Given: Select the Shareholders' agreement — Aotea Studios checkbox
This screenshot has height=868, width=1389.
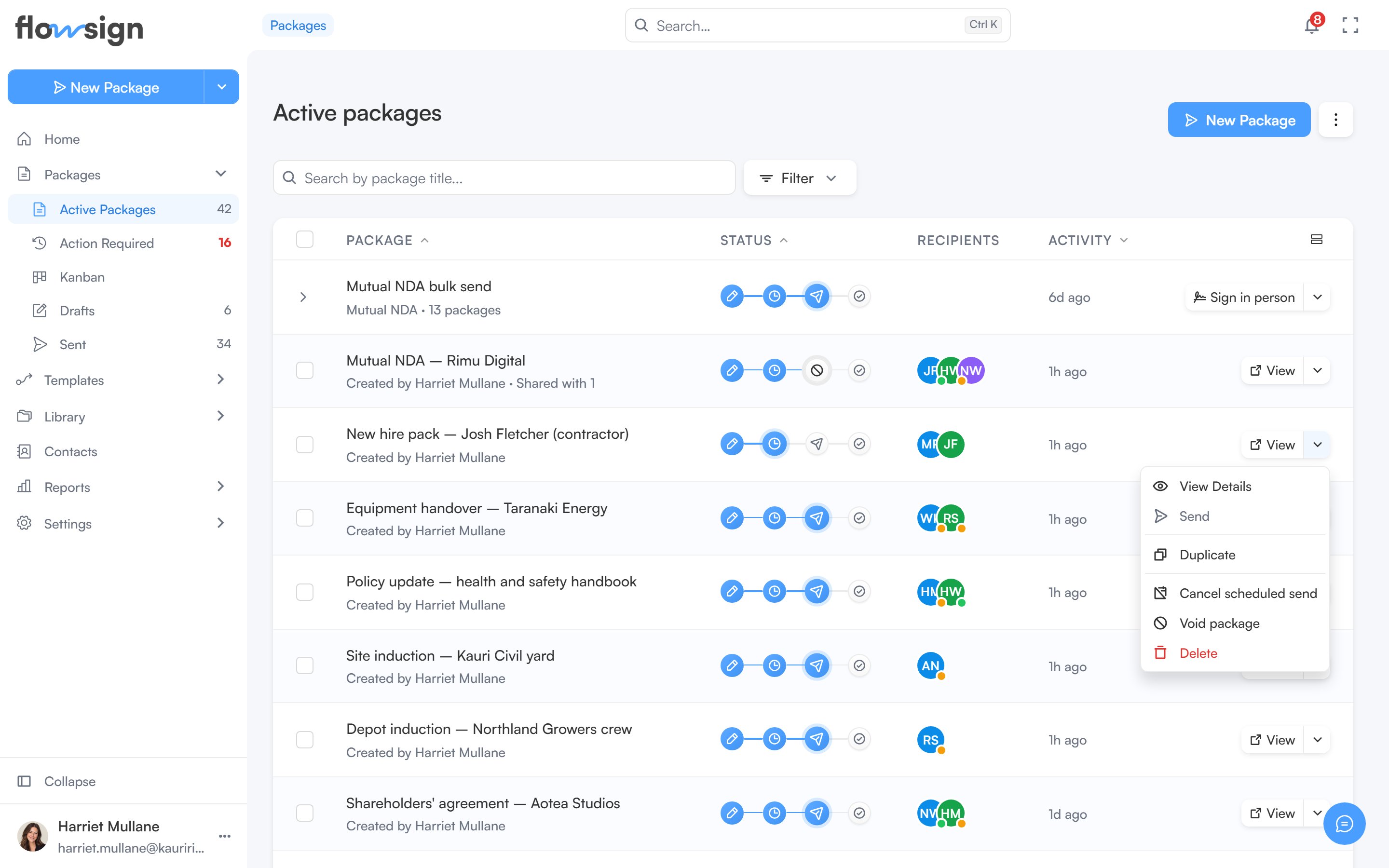Looking at the screenshot, I should coord(305,813).
